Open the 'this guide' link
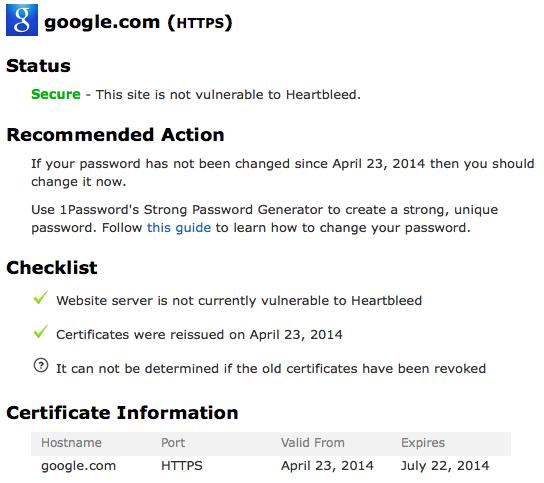This screenshot has width=544, height=483. pyautogui.click(x=179, y=228)
